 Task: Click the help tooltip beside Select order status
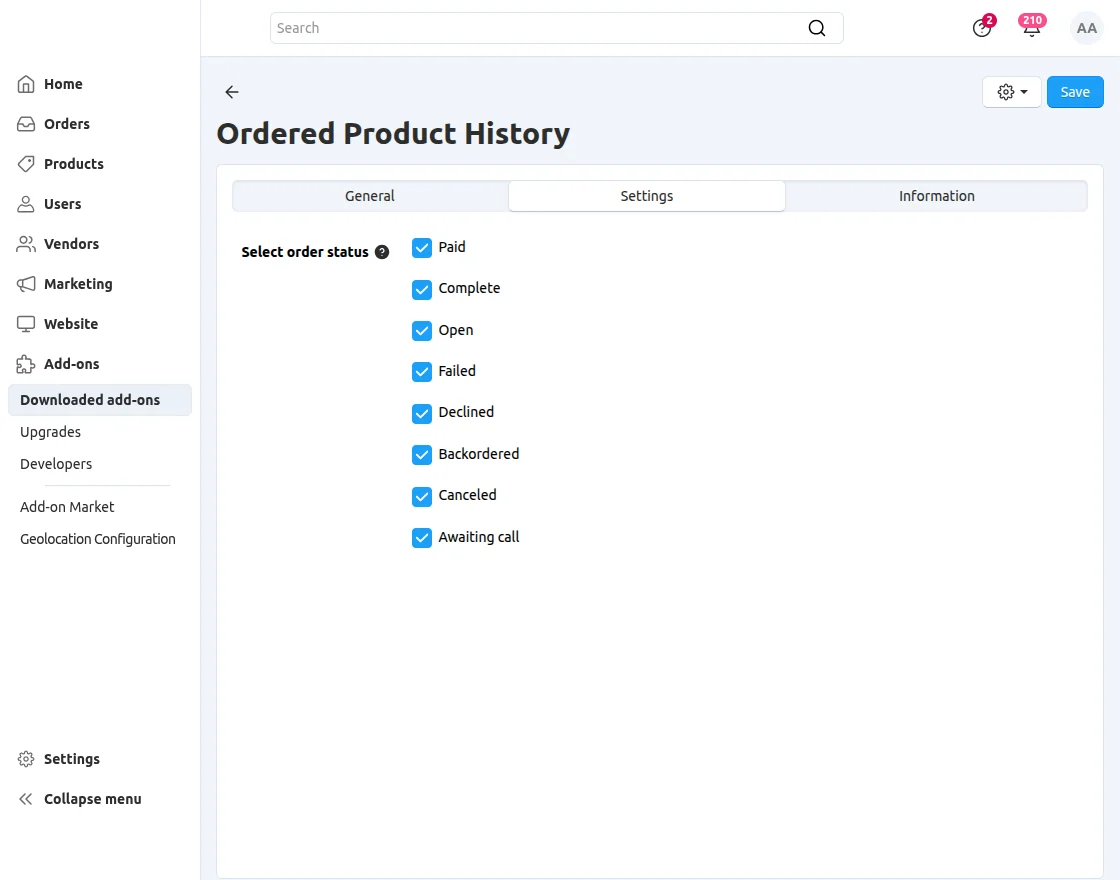[382, 252]
